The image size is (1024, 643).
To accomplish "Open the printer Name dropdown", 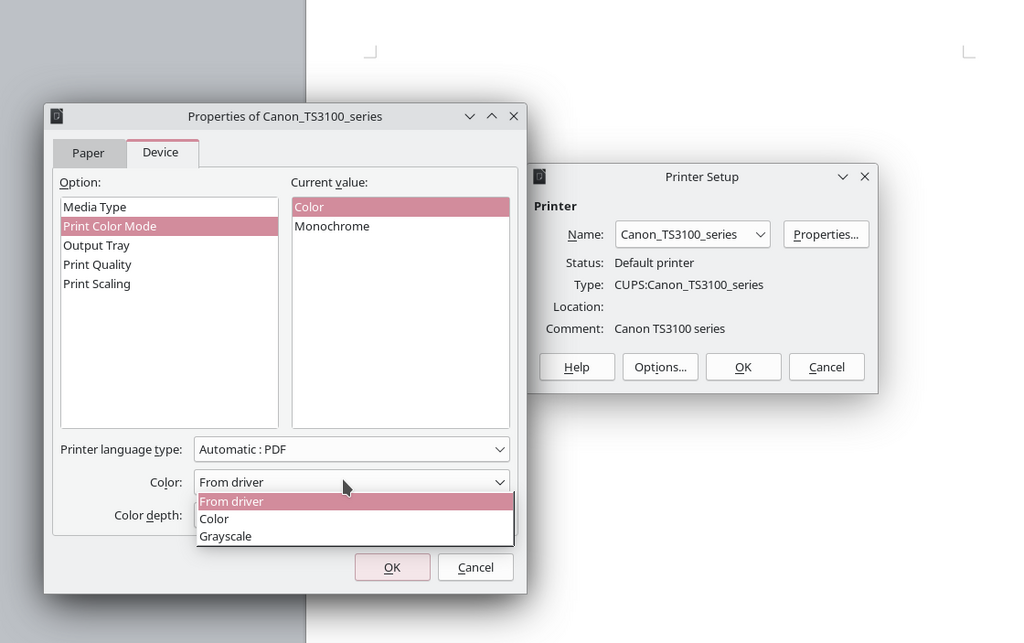I will pos(692,235).
